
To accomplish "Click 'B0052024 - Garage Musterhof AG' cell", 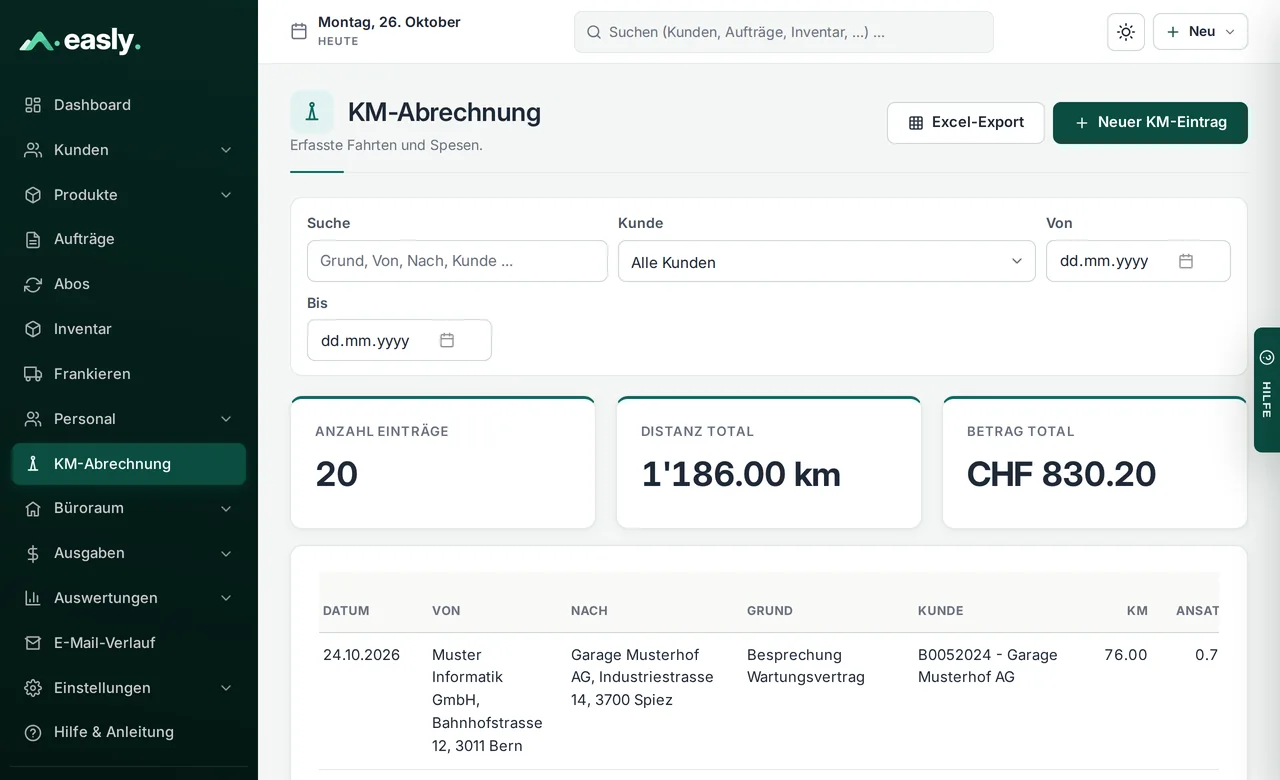I will coord(988,666).
